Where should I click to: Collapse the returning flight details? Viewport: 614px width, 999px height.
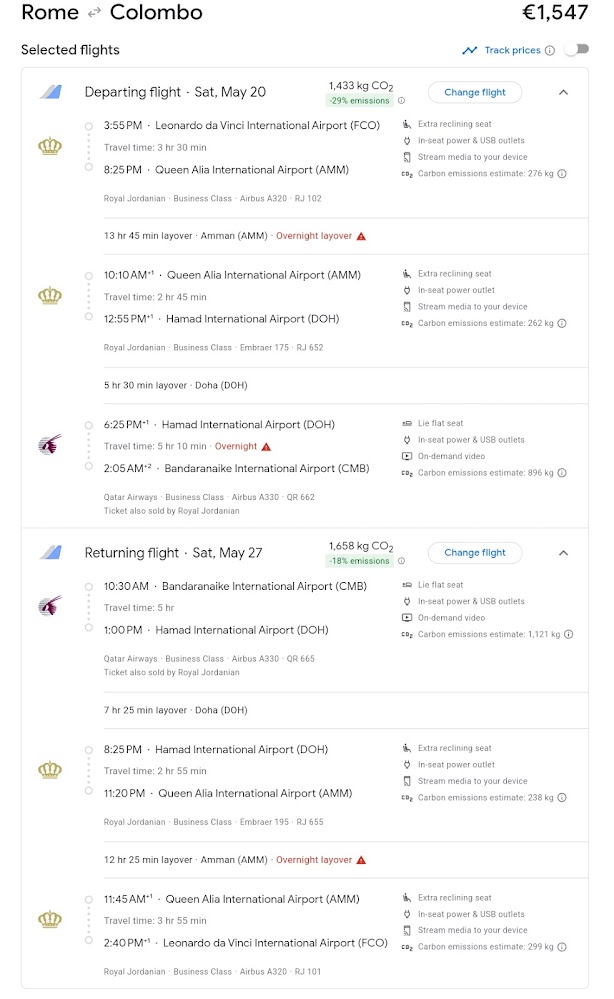563,552
